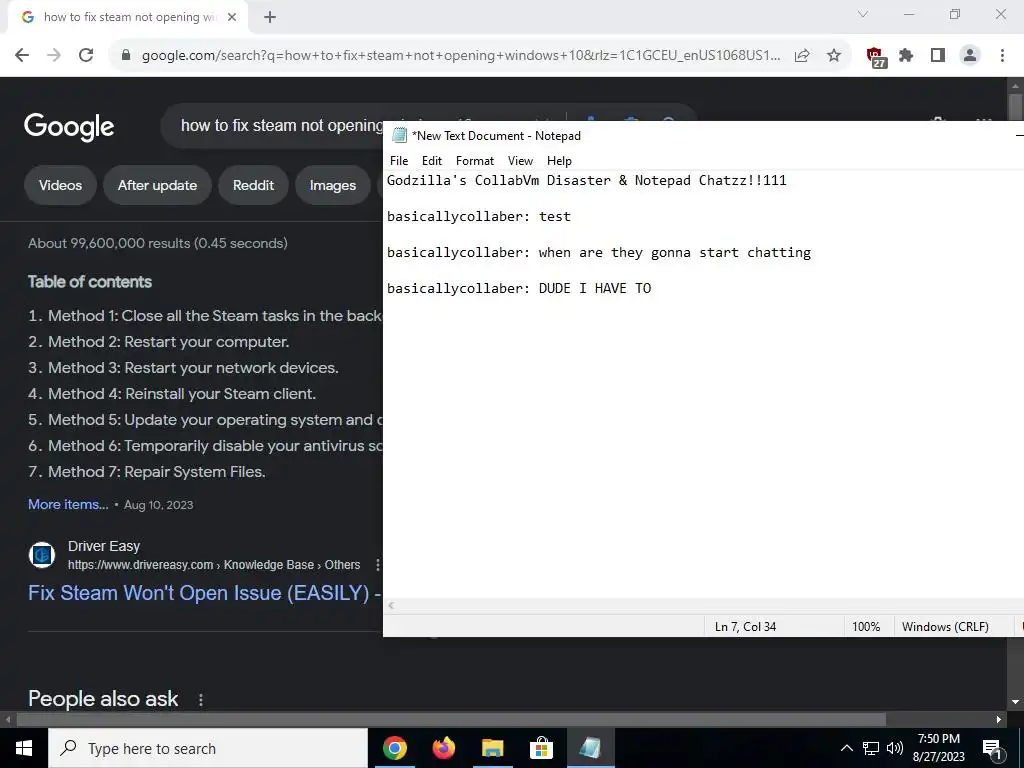1024x768 pixels.
Task: Toggle Chrome's side panel
Action: [x=938, y=56]
